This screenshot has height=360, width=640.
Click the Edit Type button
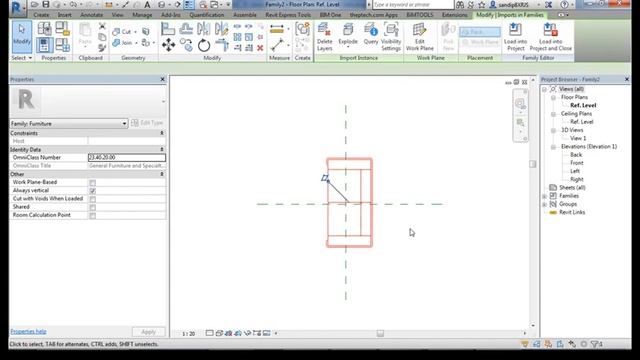(147, 123)
